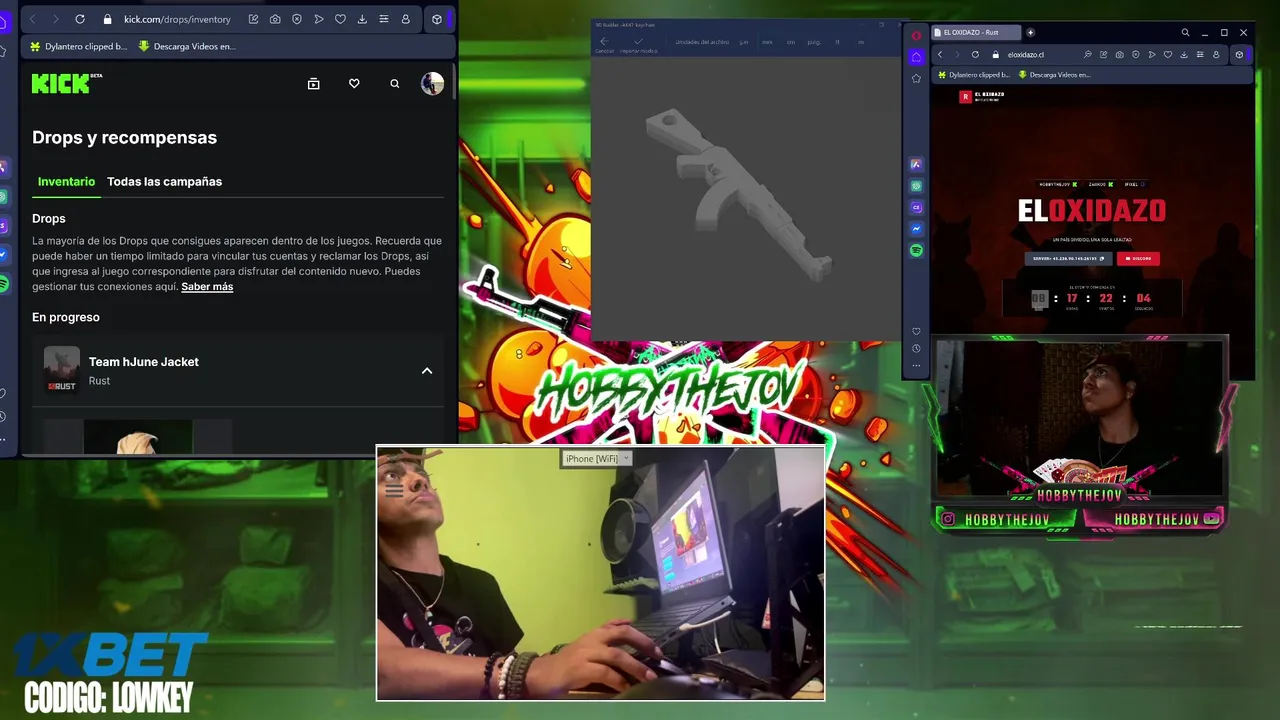
Task: Open the account icon in Kick window toolbar
Action: coord(405,19)
